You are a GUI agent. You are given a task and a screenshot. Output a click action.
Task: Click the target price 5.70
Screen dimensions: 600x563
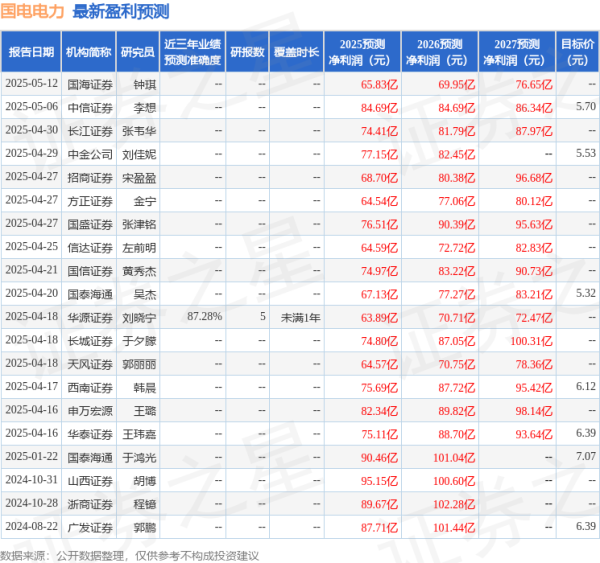586,106
